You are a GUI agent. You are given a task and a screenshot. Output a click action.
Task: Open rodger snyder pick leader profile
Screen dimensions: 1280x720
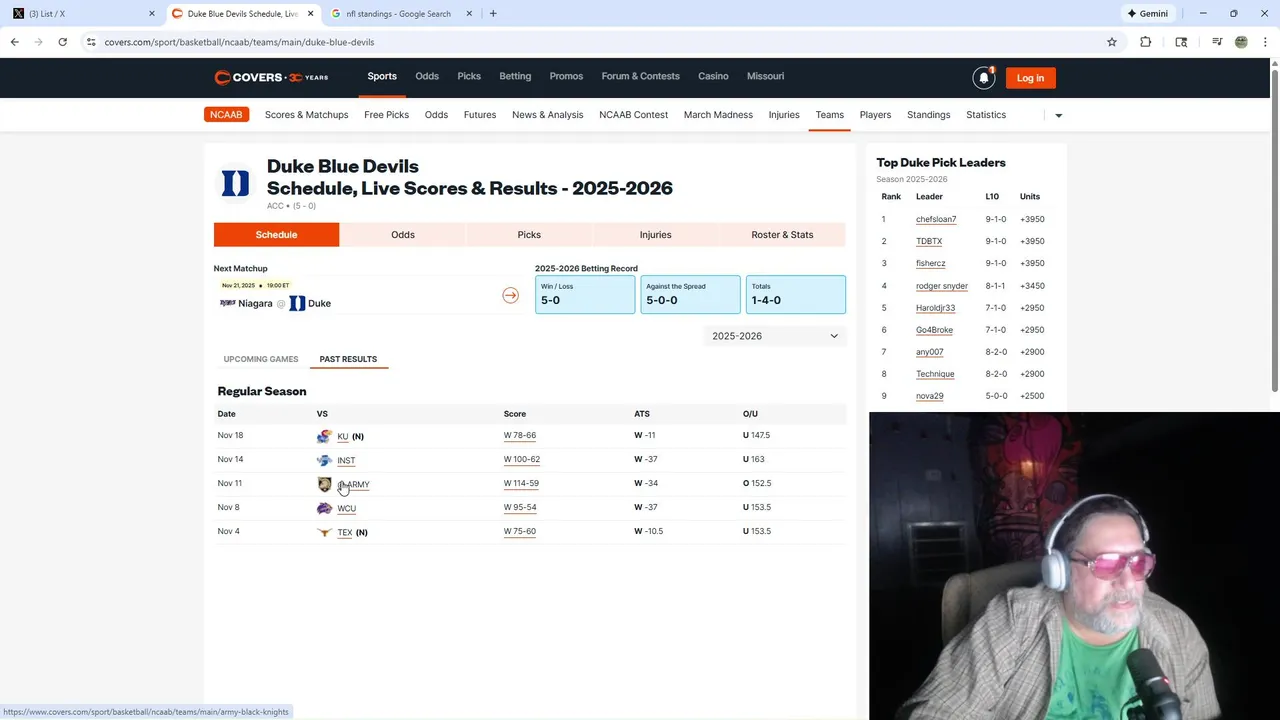[x=942, y=286]
